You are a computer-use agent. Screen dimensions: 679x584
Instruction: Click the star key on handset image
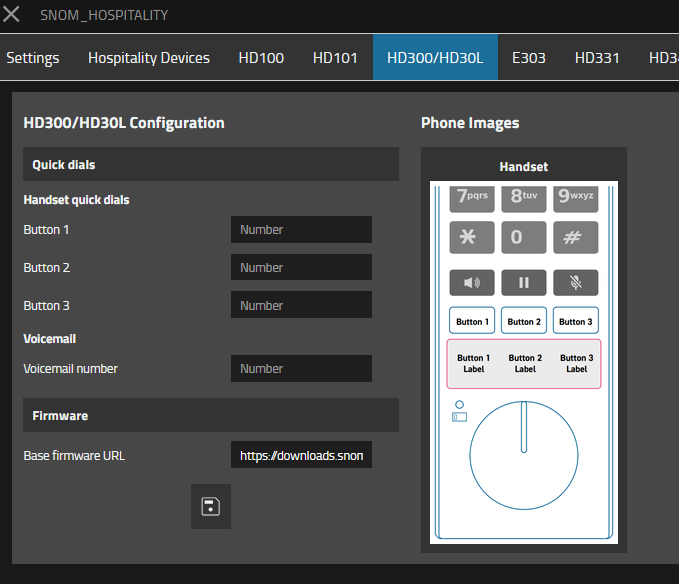(472, 237)
